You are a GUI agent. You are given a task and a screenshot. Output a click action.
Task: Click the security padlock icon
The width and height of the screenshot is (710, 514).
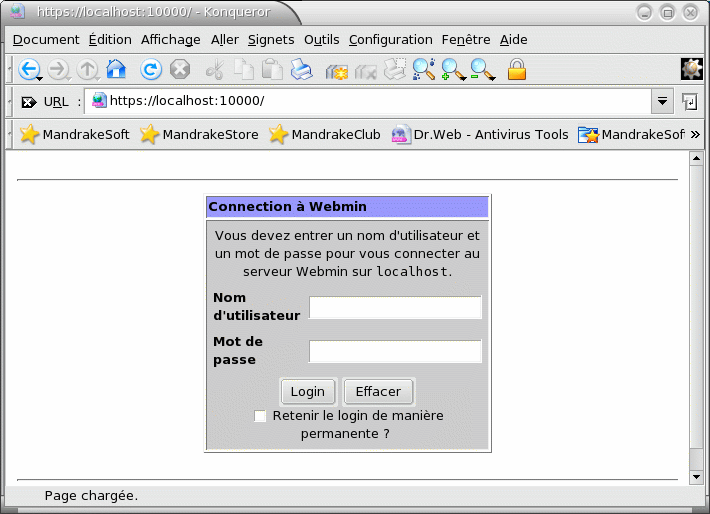click(517, 69)
